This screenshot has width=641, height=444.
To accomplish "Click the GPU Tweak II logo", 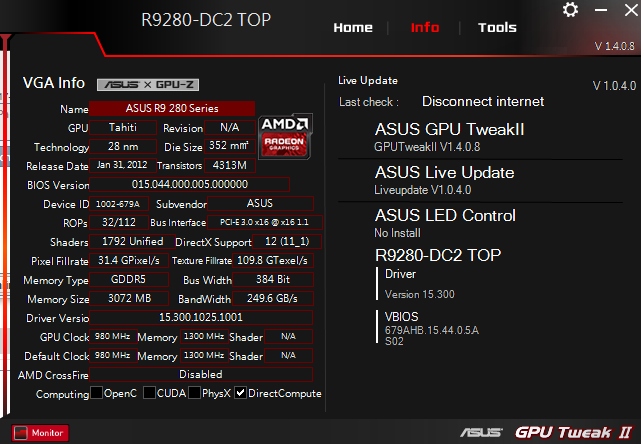I will [575, 432].
